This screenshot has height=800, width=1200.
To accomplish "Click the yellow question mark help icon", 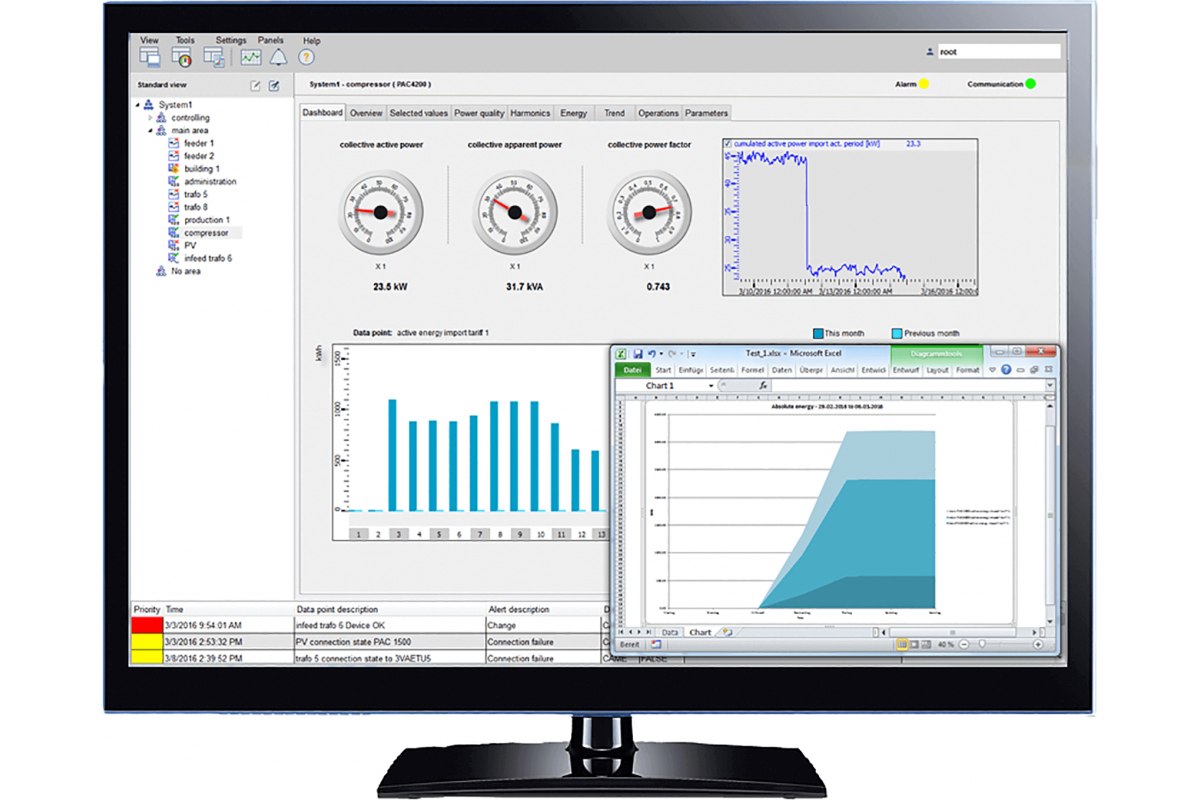I will pyautogui.click(x=307, y=57).
